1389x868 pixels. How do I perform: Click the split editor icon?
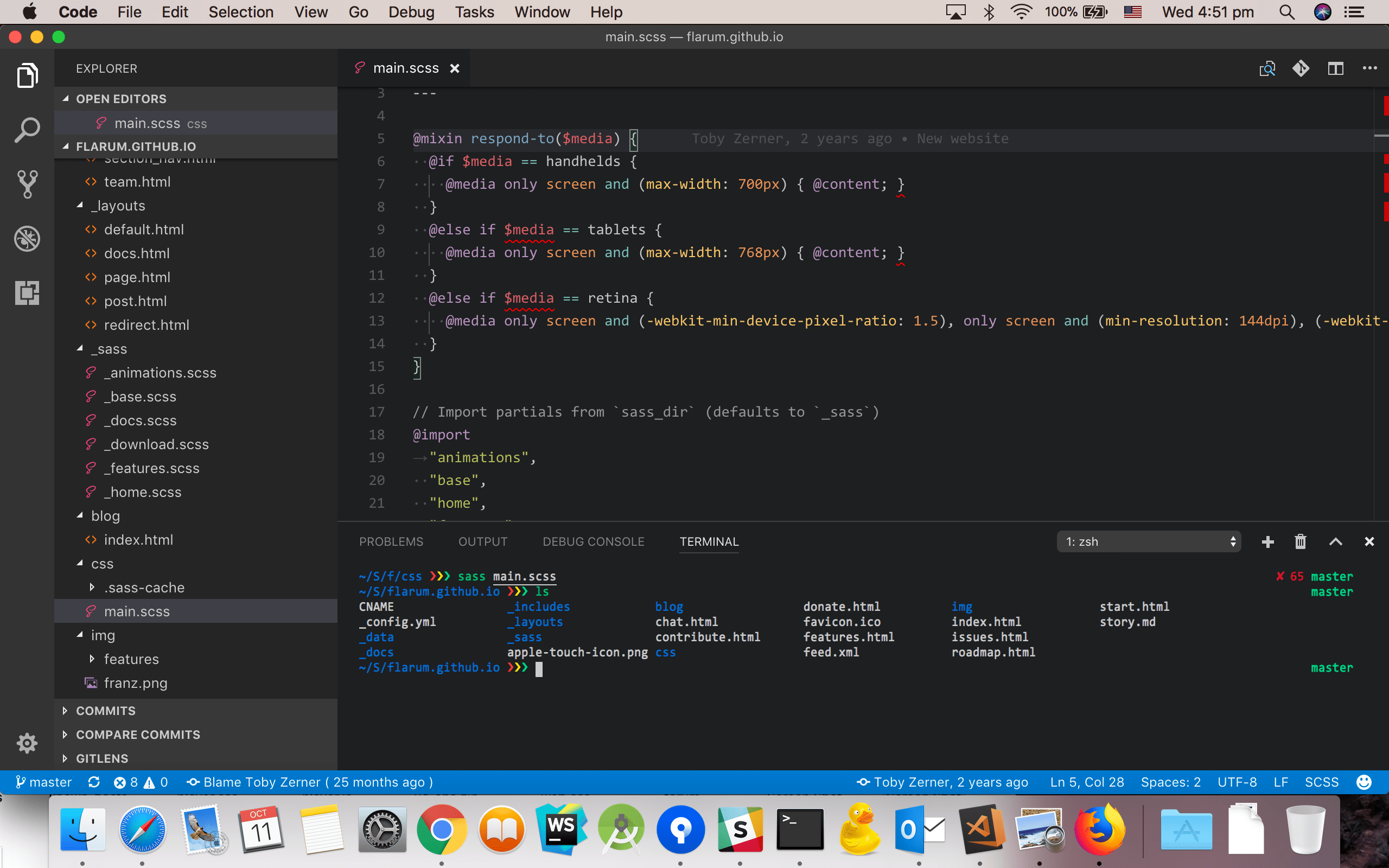(x=1336, y=69)
